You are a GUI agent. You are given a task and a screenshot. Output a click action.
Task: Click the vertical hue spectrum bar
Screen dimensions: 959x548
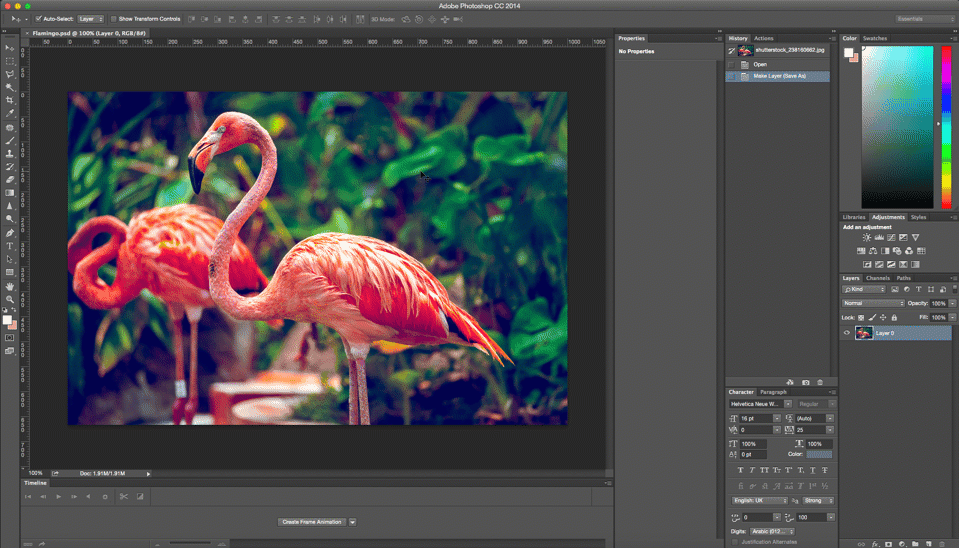[x=947, y=125]
